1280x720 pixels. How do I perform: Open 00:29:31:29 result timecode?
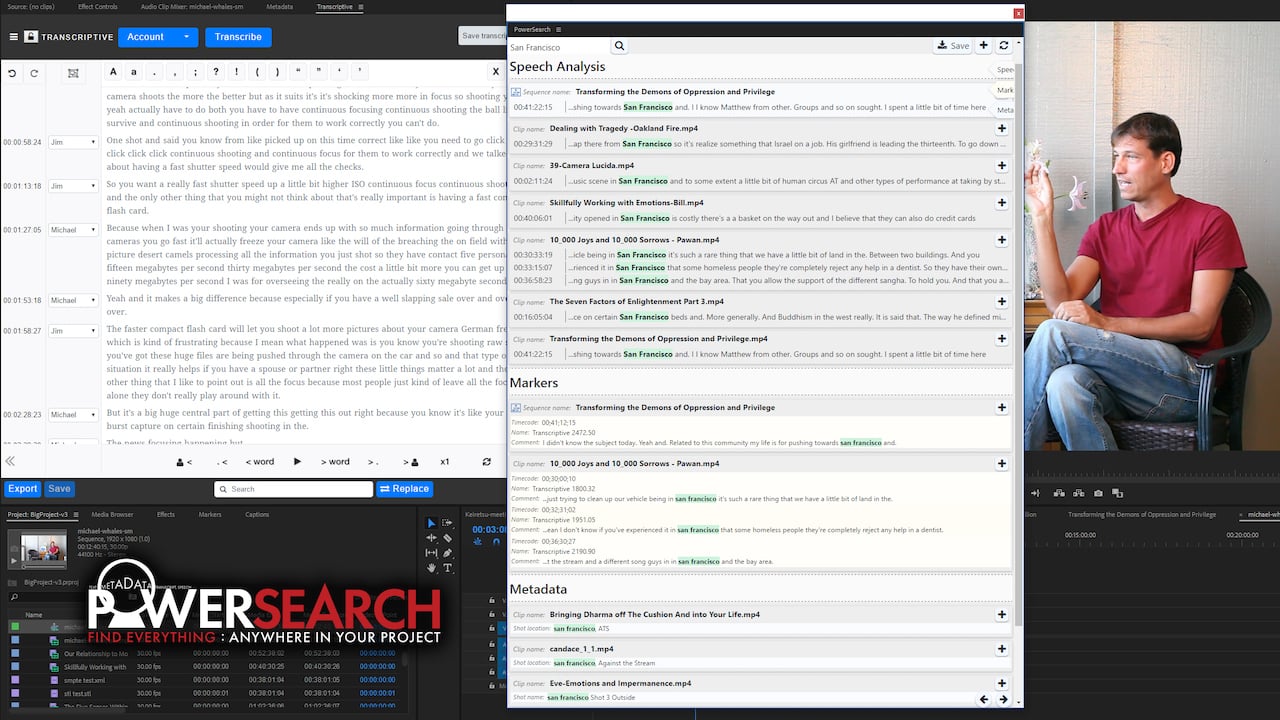click(533, 144)
